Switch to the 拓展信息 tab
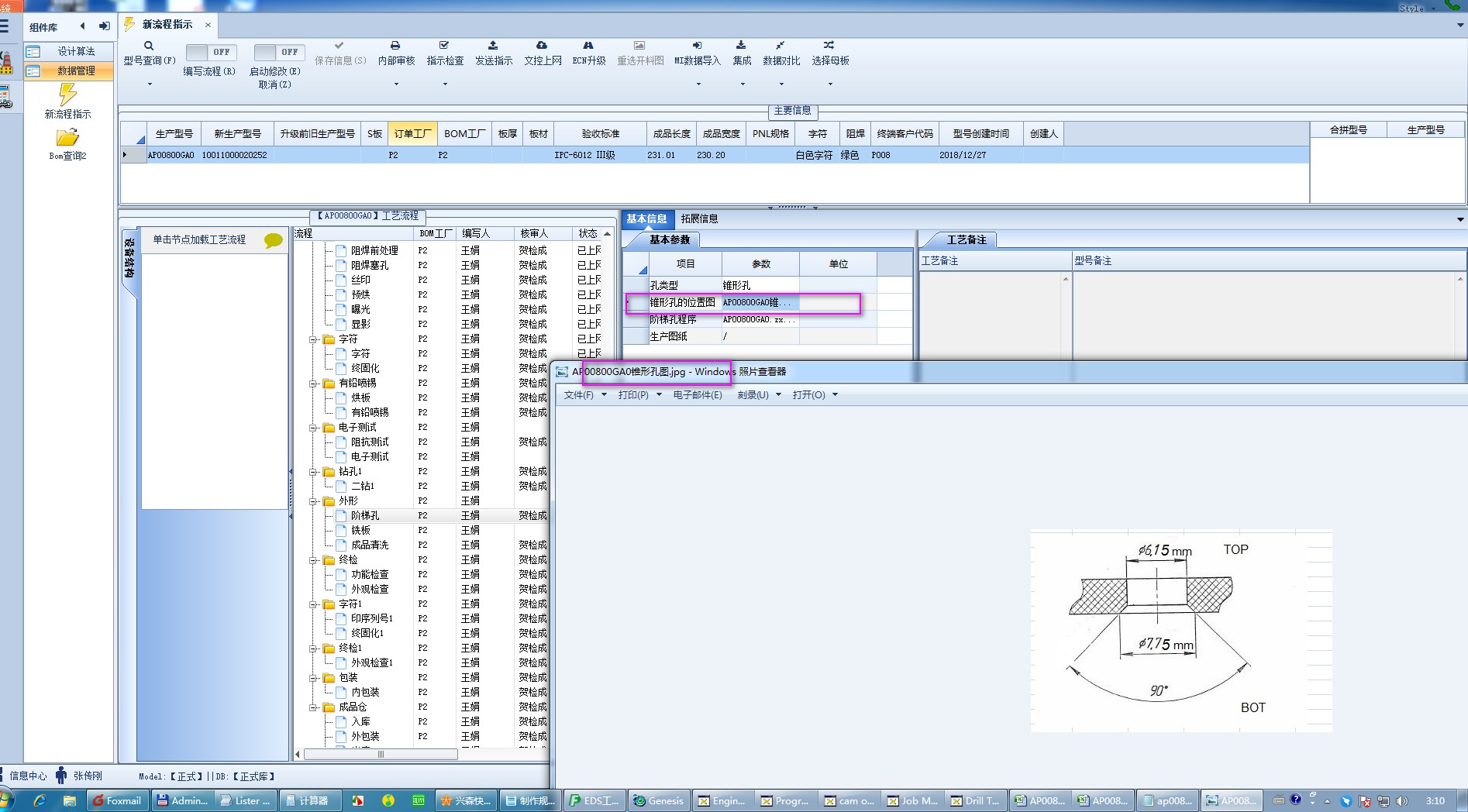1468x812 pixels. pos(699,219)
